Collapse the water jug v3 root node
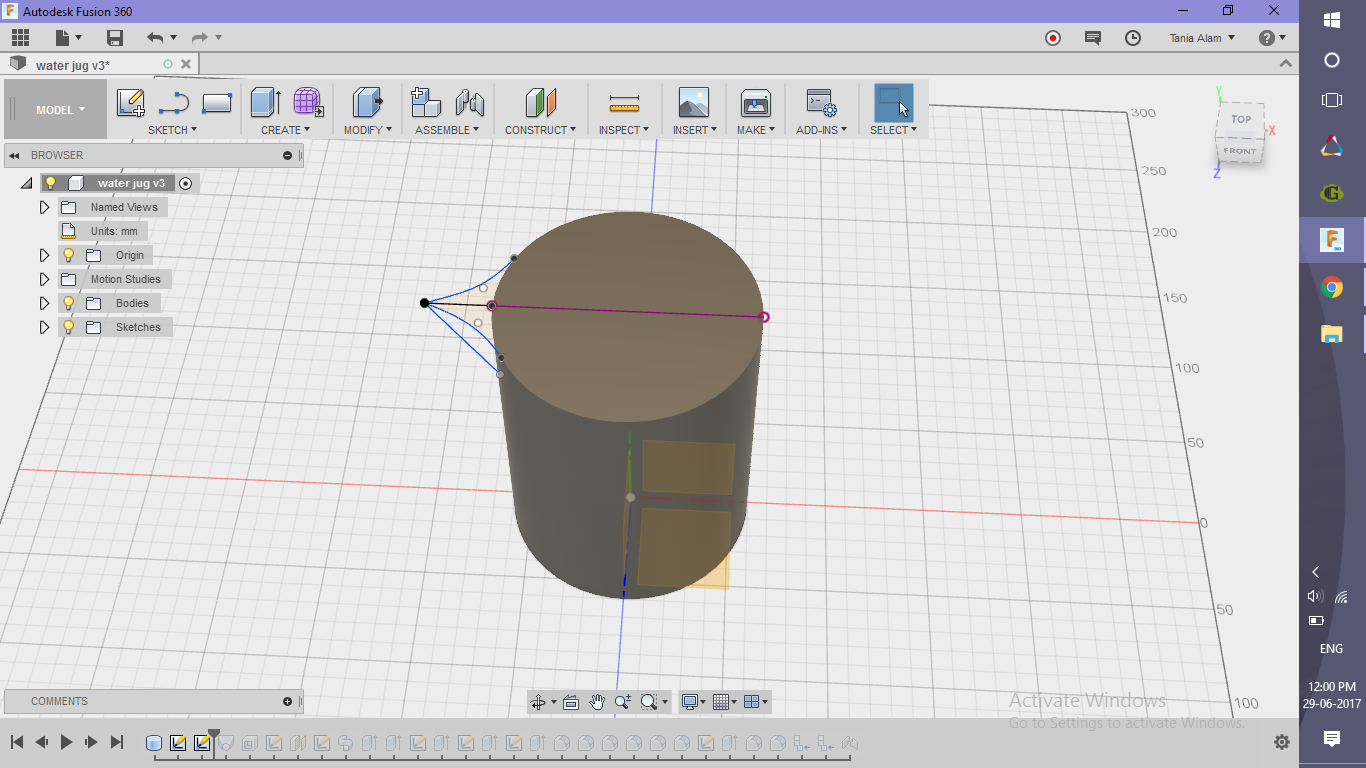Viewport: 1366px width, 768px height. tap(26, 184)
